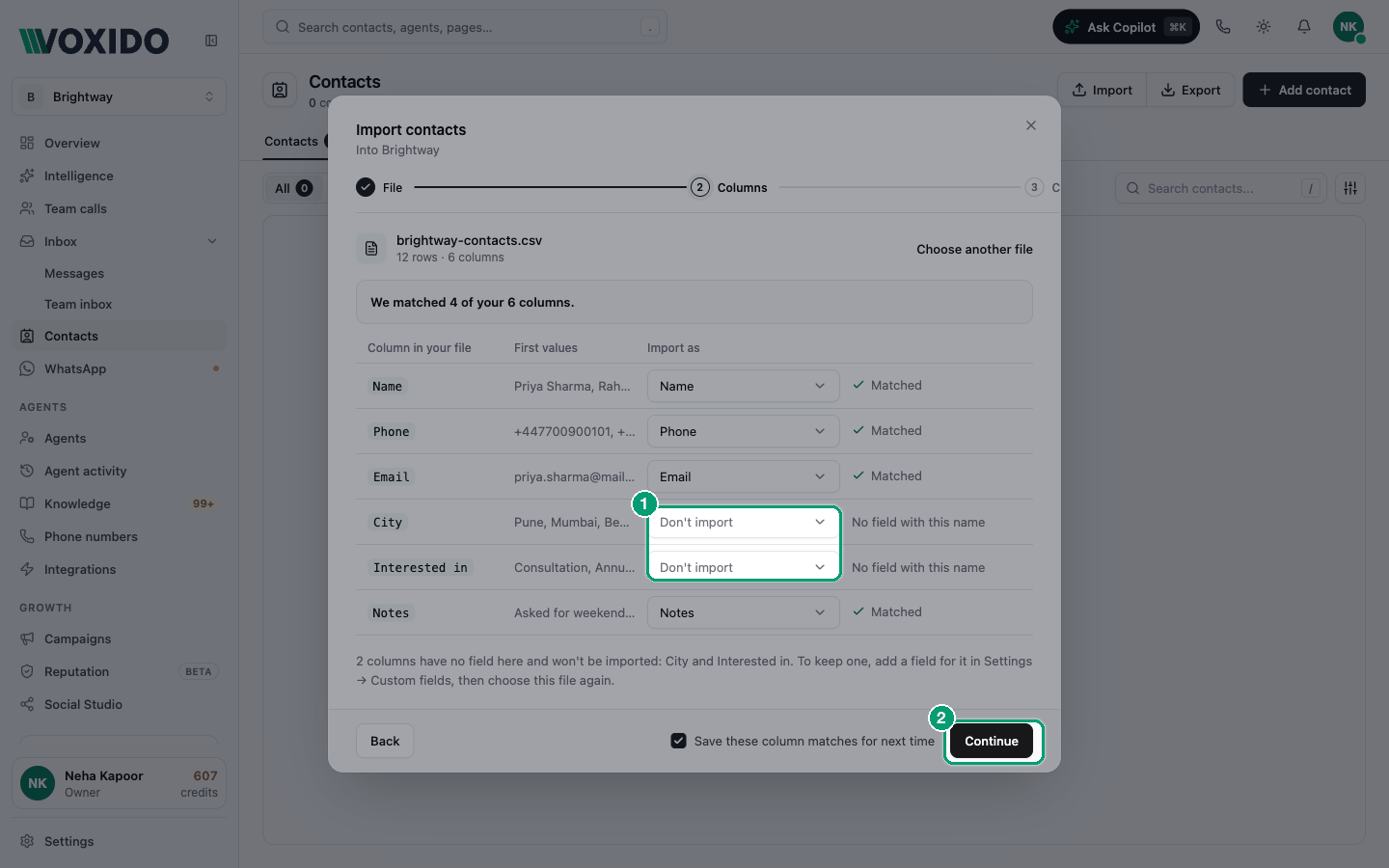Close the Import contacts dialog
1389x868 pixels.
pyautogui.click(x=1031, y=125)
